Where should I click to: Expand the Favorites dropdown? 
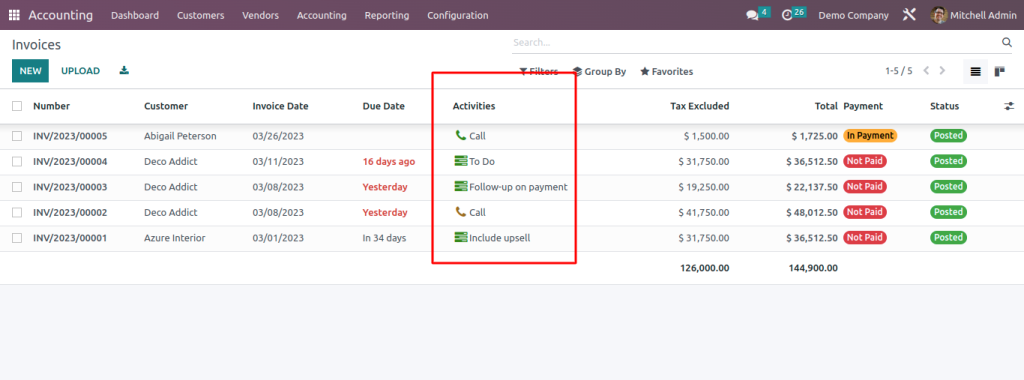coord(666,71)
